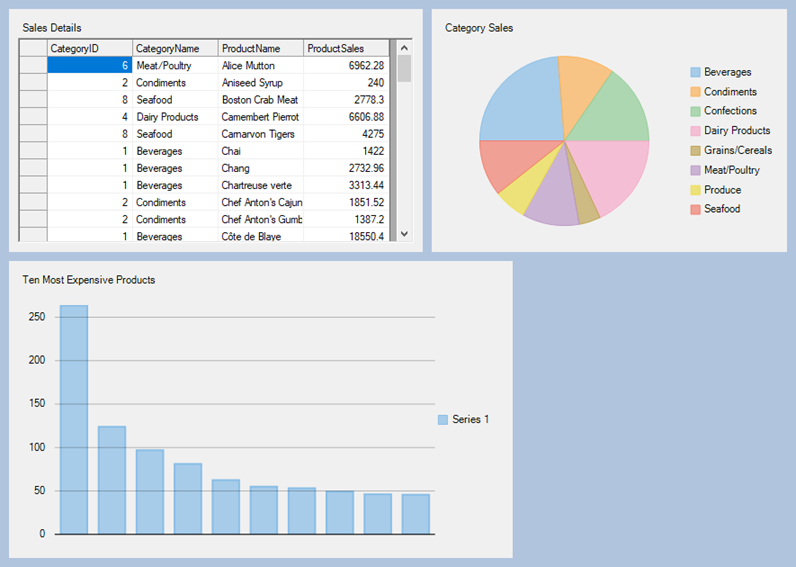Click the grid scrollbar down arrow
This screenshot has height=567, width=796.
click(404, 233)
